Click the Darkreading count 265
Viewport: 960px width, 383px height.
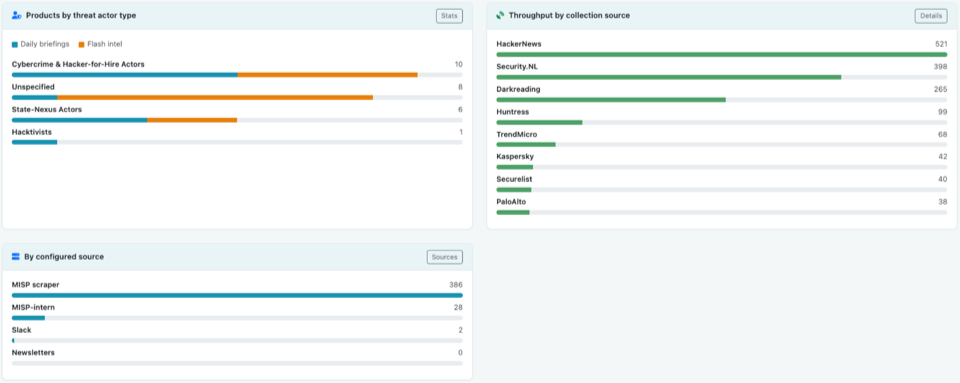tap(940, 89)
